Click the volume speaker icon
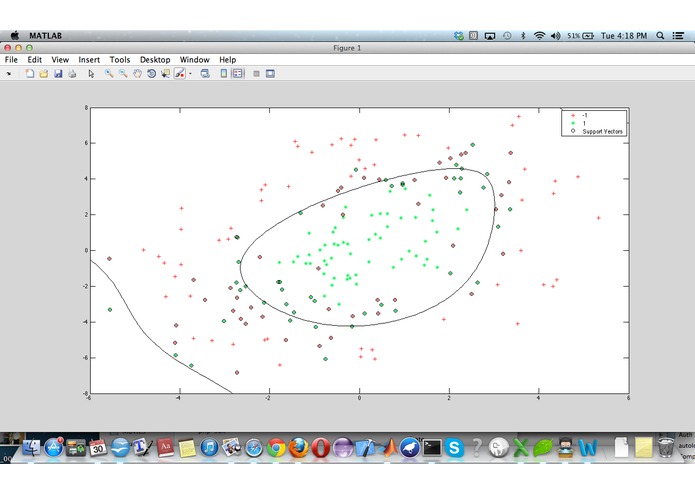 555,36
